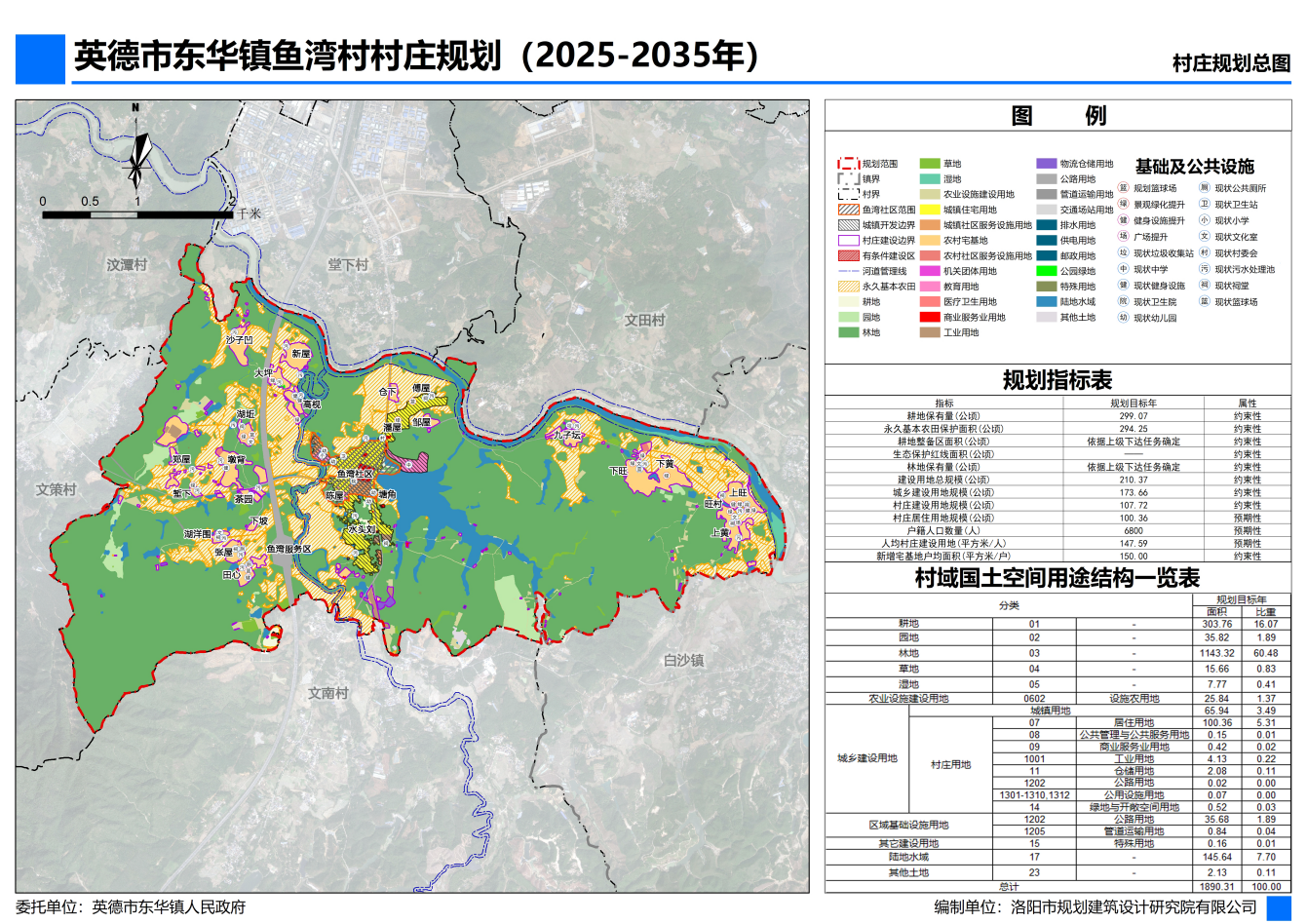Pick the yellow 城镇住宅用地 color swatch
The width and height of the screenshot is (1307, 924).
tap(930, 210)
